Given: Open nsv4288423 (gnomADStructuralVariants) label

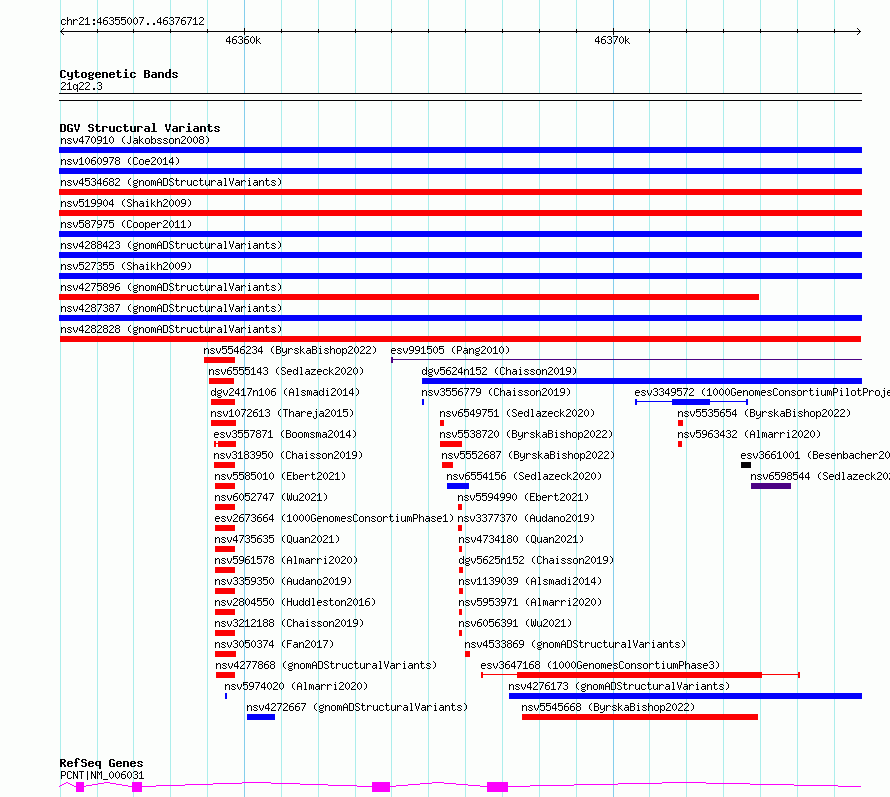Looking at the screenshot, I should [x=171, y=245].
